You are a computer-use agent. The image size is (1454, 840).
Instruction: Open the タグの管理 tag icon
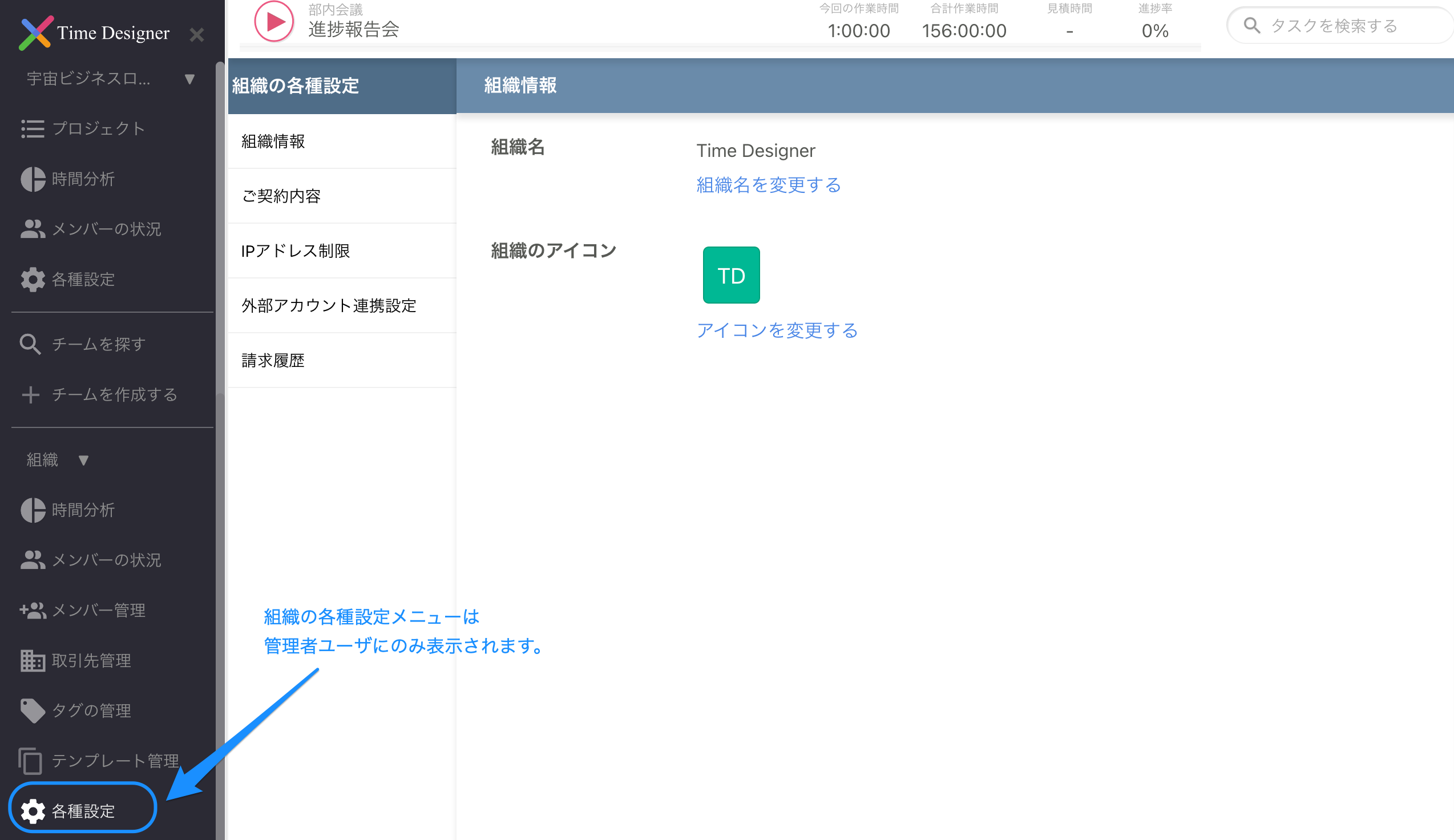[33, 711]
